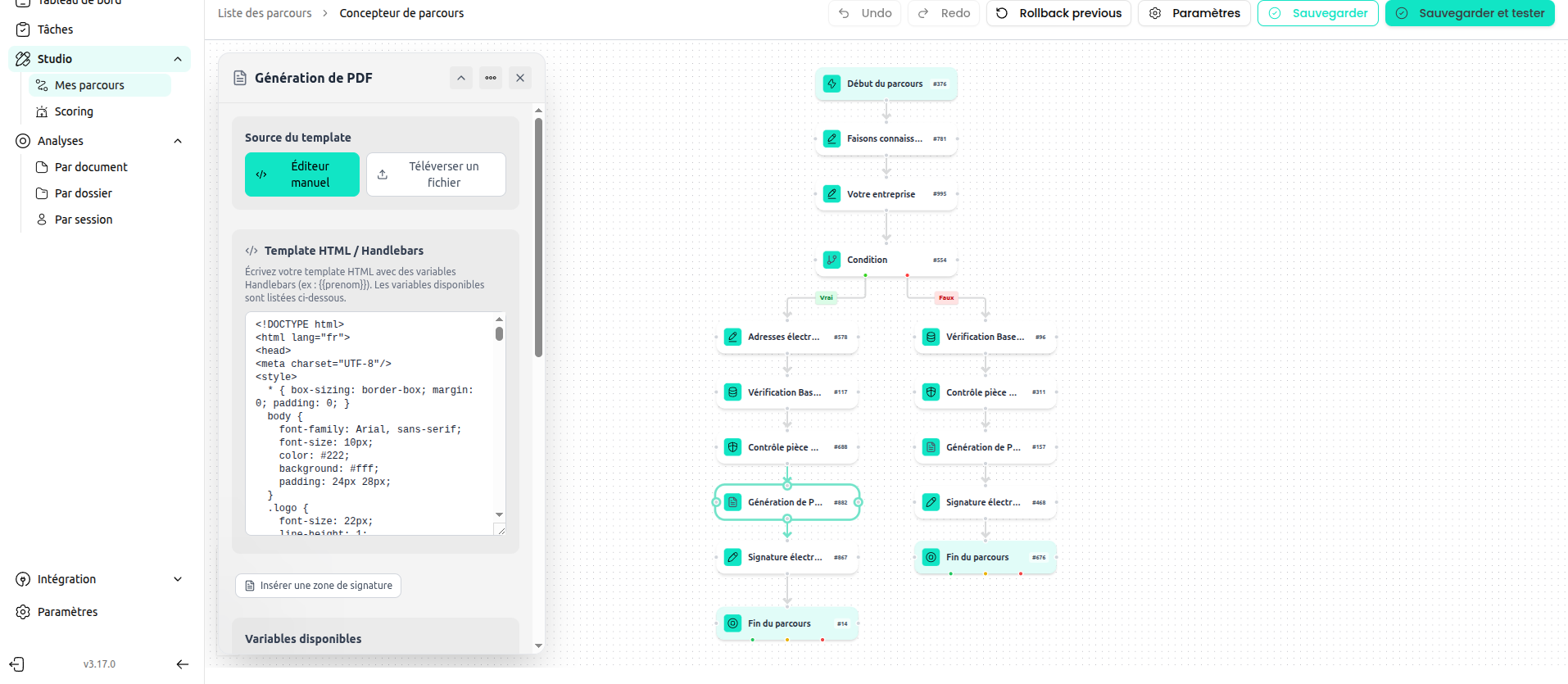1568x684 pixels.
Task: Click the Condition node branch icon
Action: (x=832, y=260)
